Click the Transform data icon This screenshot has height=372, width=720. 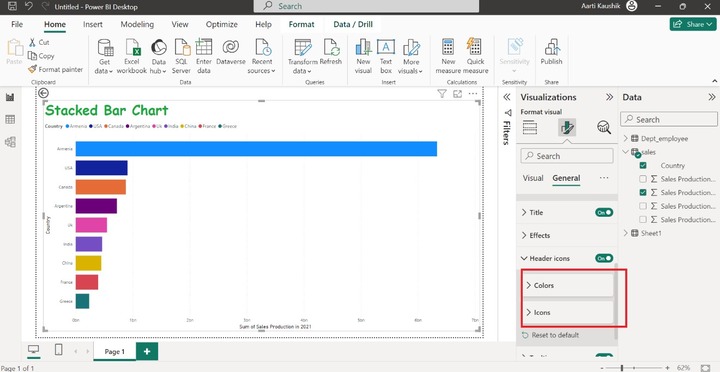pos(303,47)
